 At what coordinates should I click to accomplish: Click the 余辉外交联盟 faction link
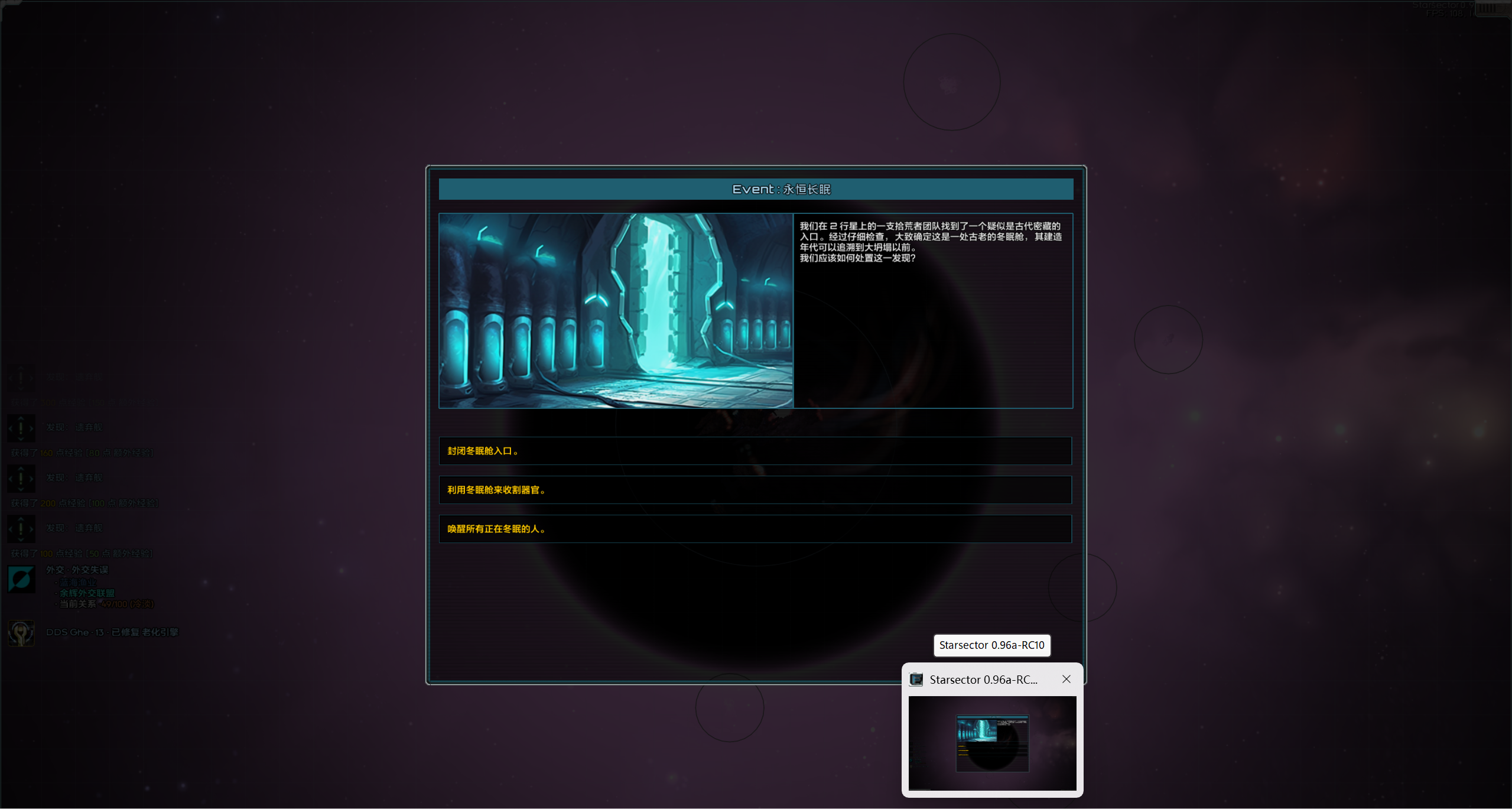click(87, 593)
